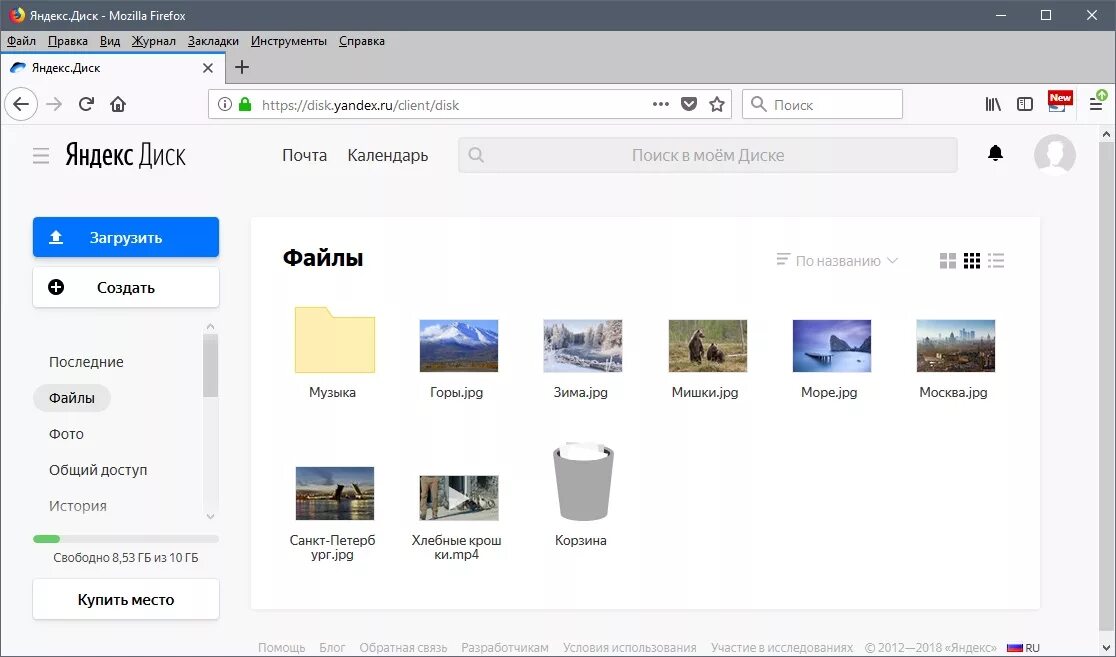Open the account profile avatar
1116x657 pixels.
(x=1055, y=154)
